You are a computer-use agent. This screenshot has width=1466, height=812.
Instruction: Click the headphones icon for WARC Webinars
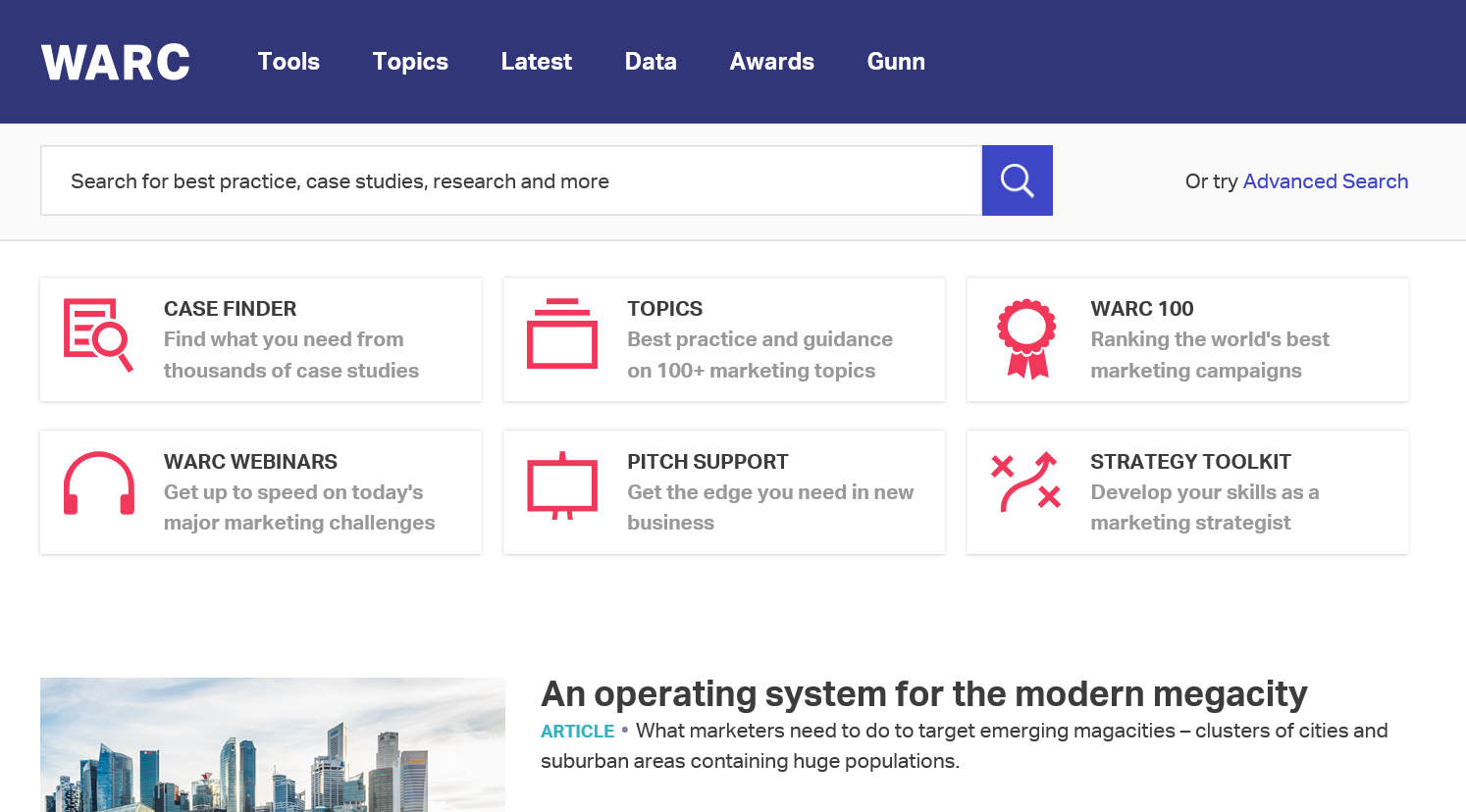point(98,487)
